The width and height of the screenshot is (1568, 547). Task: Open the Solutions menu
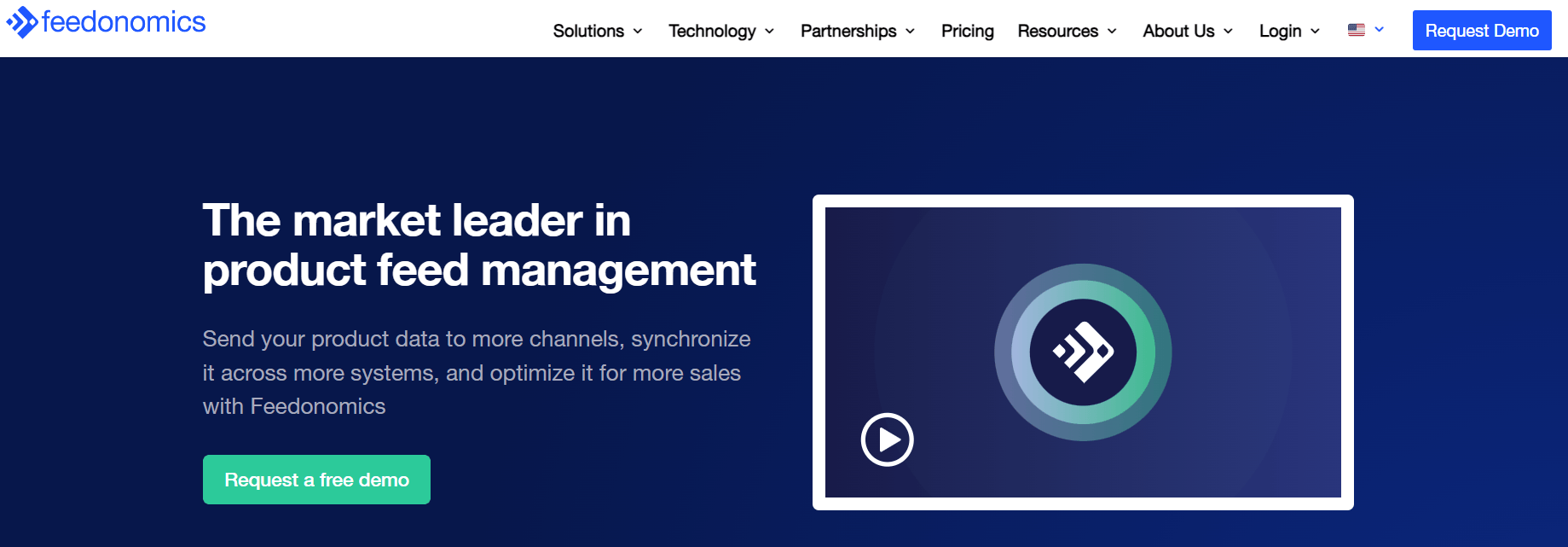click(588, 31)
